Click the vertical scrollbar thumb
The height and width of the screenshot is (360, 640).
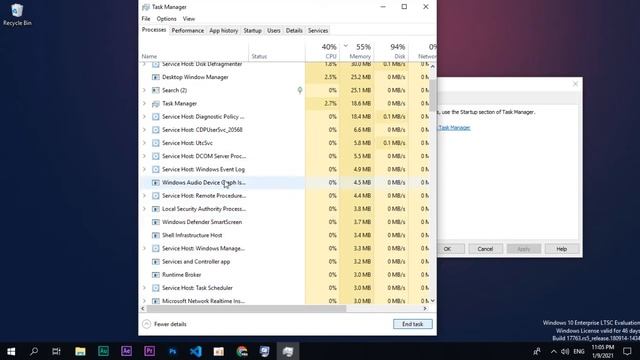coord(433,95)
